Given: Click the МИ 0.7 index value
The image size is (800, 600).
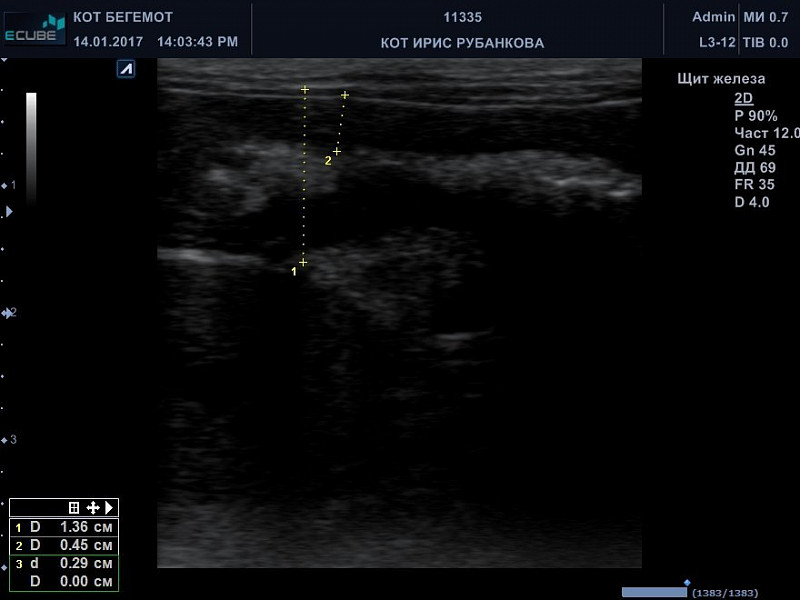Looking at the screenshot, I should (x=765, y=17).
